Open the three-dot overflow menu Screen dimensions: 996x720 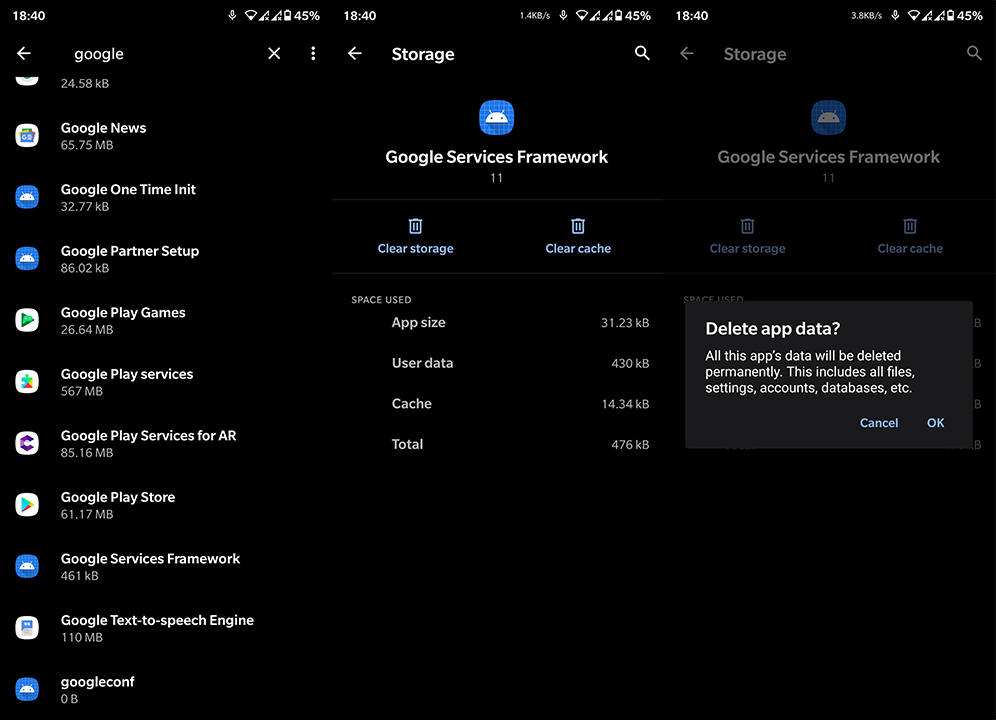(313, 53)
